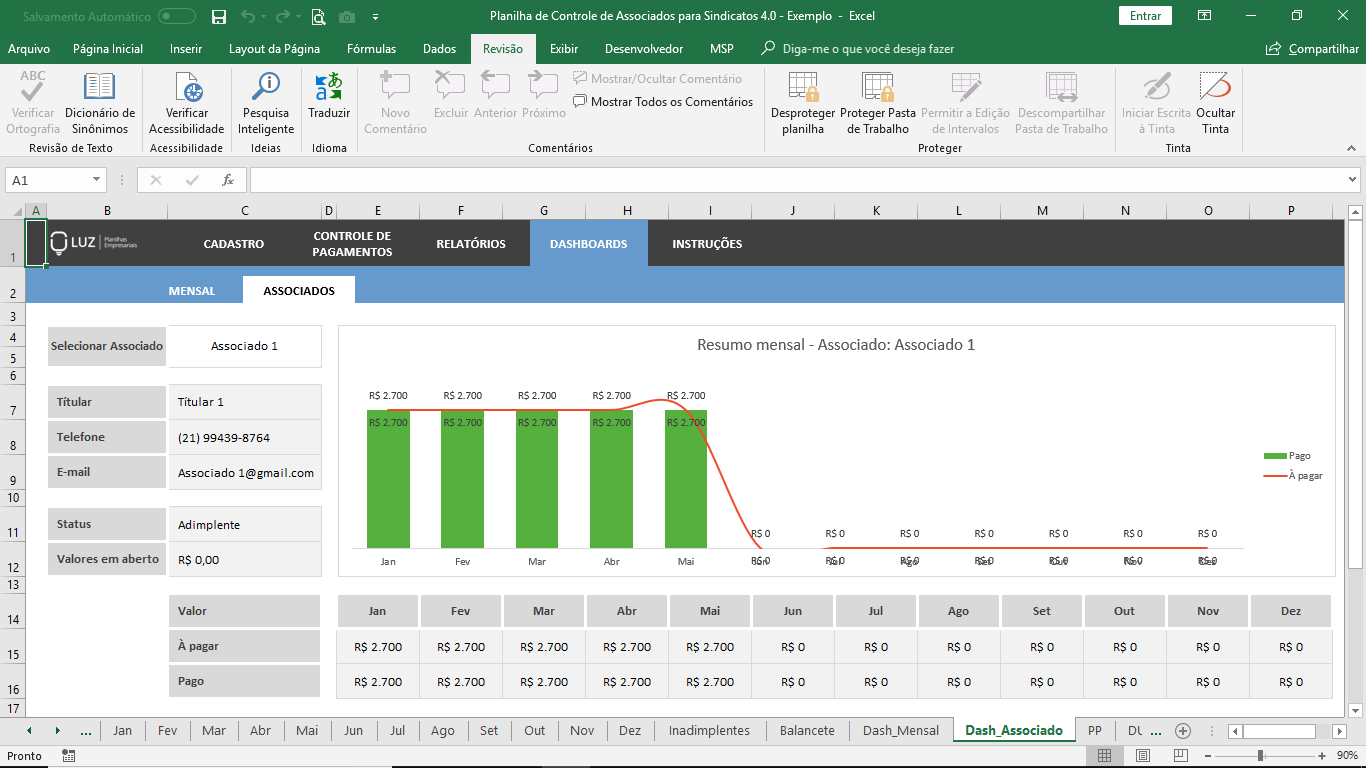Expand the formula bar
The width and height of the screenshot is (1366, 768).
click(1352, 180)
